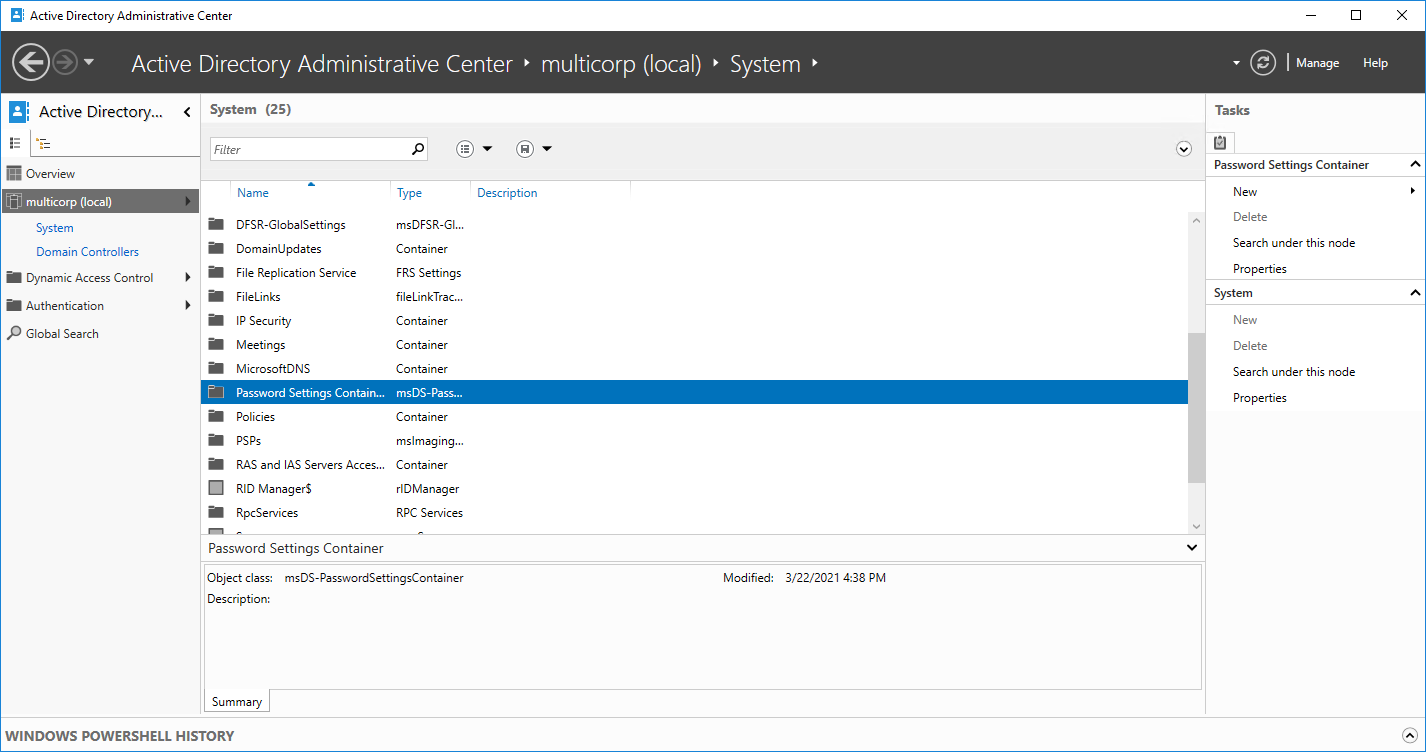
Task: Click the Password Settings Container folder icon
Action: coord(216,393)
